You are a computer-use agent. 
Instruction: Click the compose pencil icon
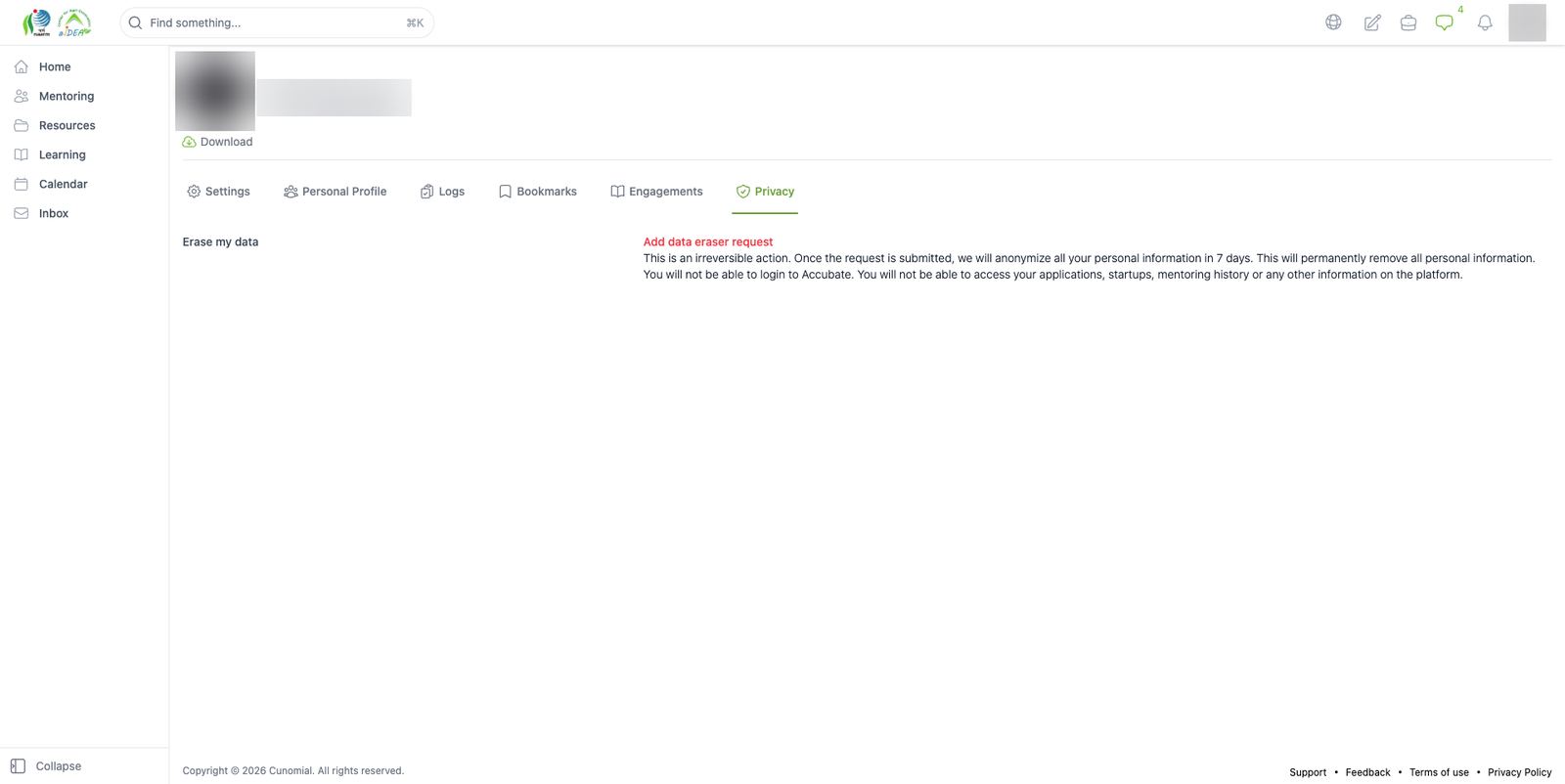tap(1372, 22)
